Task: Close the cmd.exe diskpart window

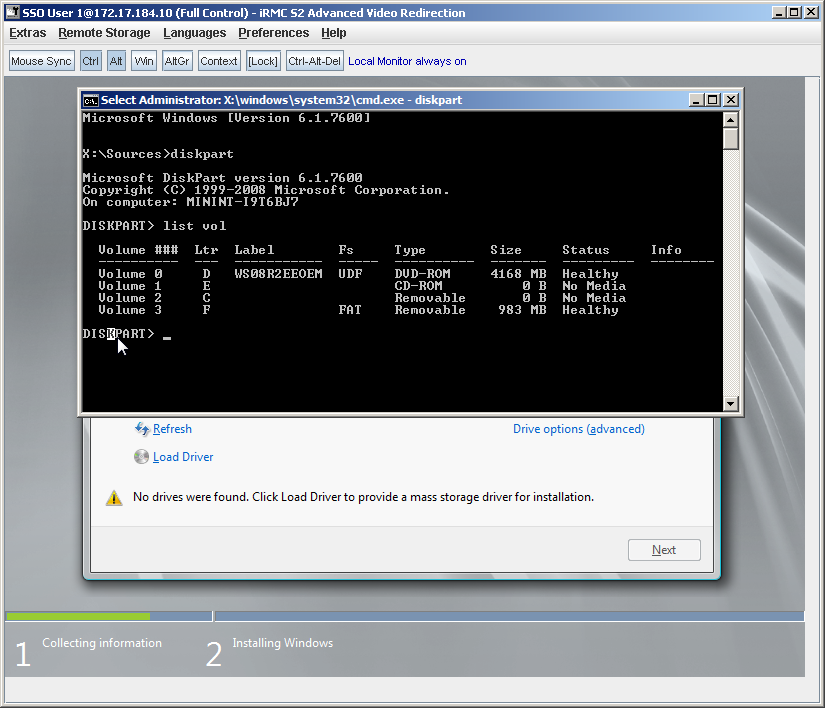Action: (731, 100)
